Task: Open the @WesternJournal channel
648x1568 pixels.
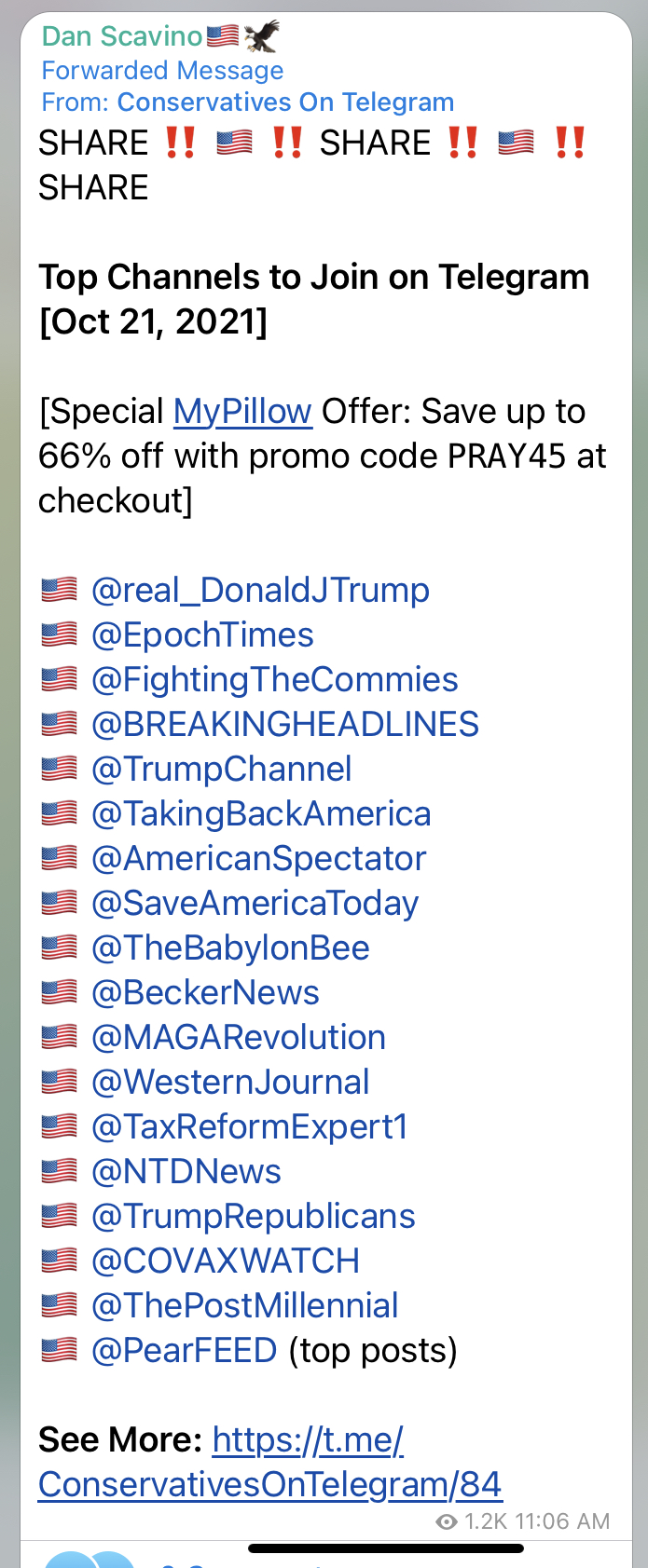Action: pos(230,1083)
